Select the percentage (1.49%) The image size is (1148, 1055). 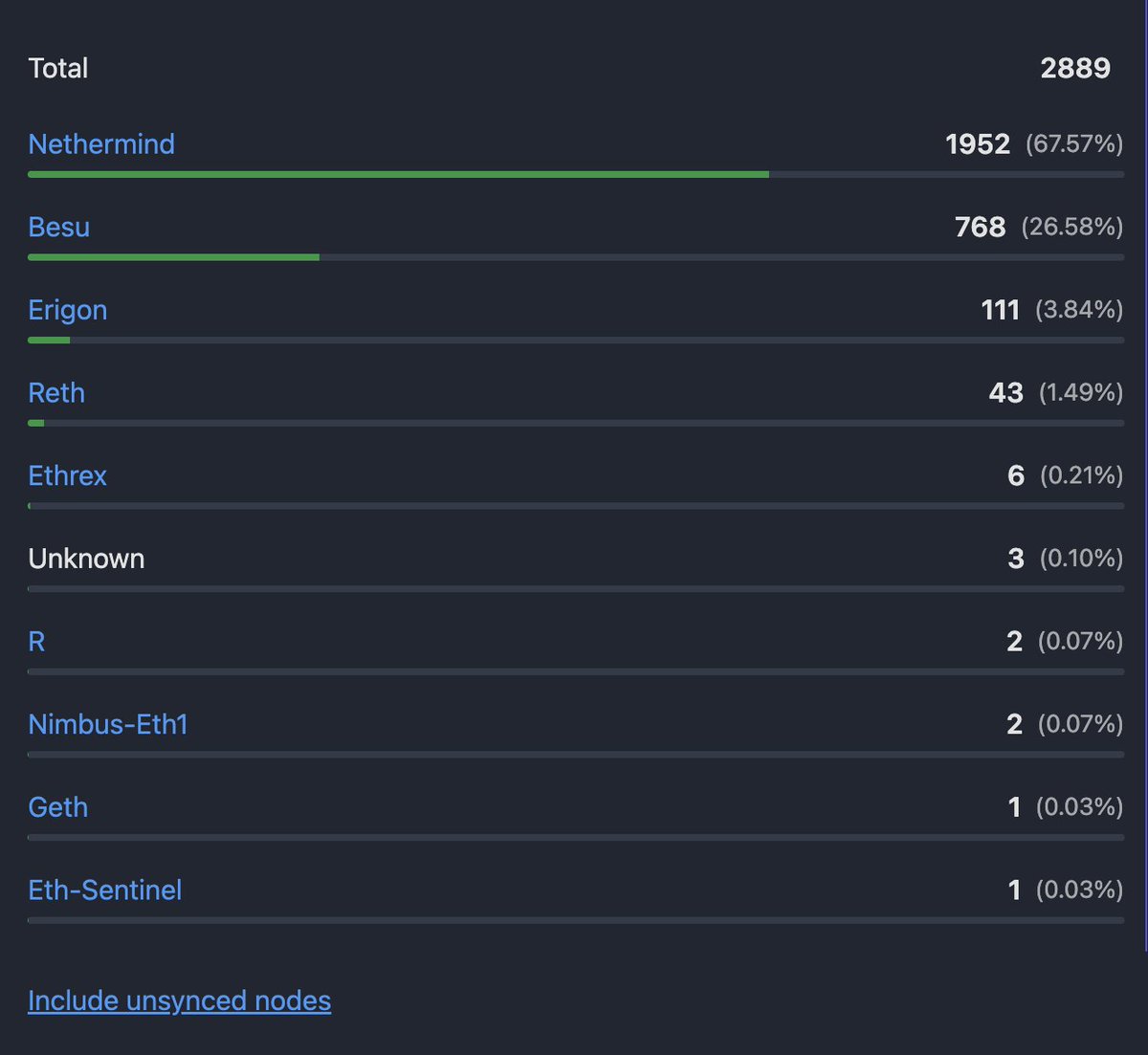1081,393
